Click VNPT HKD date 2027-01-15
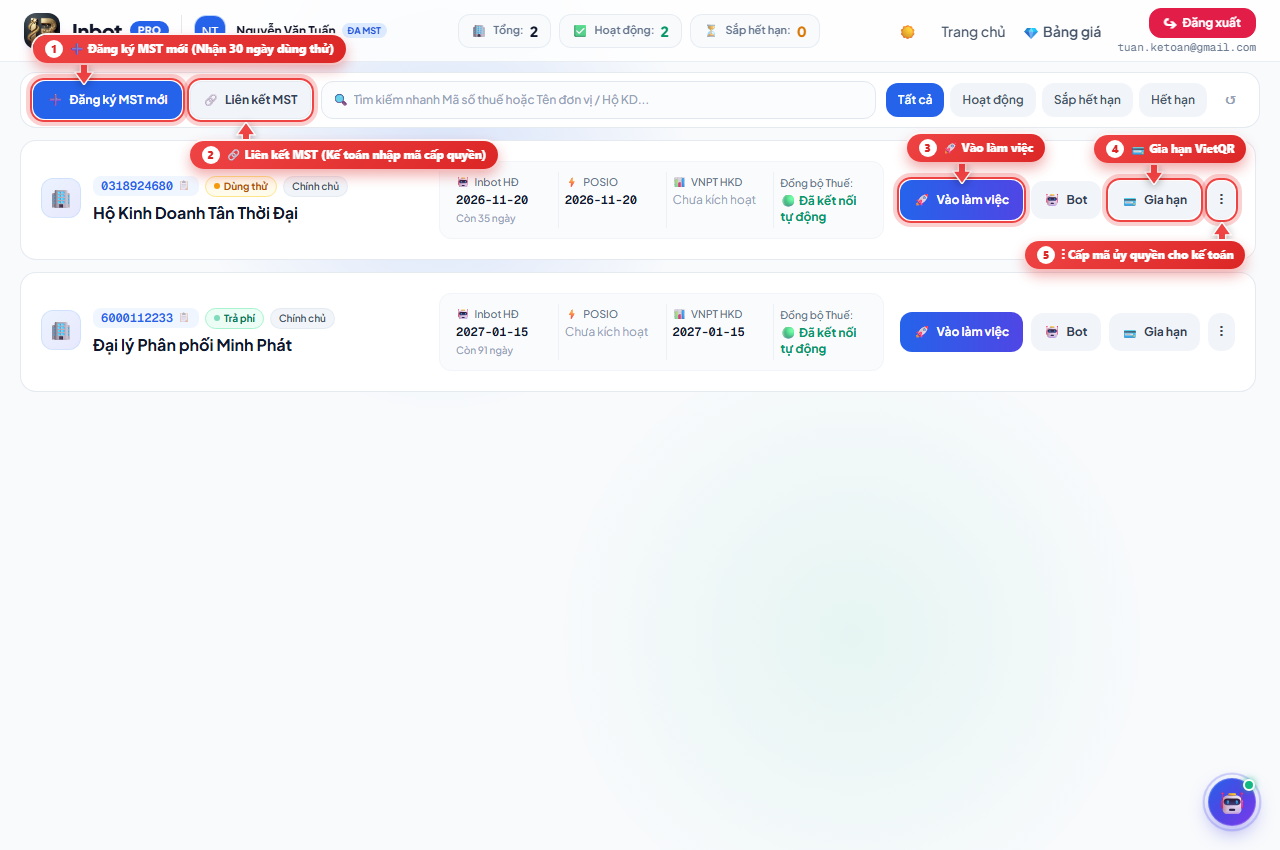 (709, 332)
